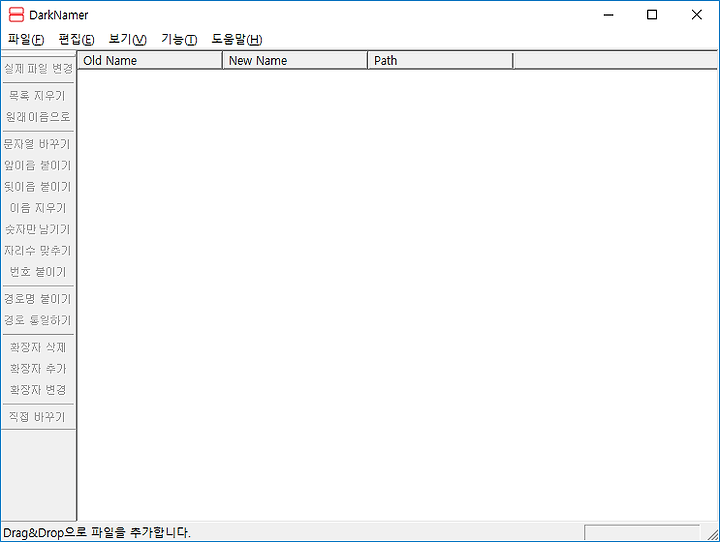This screenshot has width=720, height=542.
Task: Click the 확장자 추가 button
Action: 38,368
